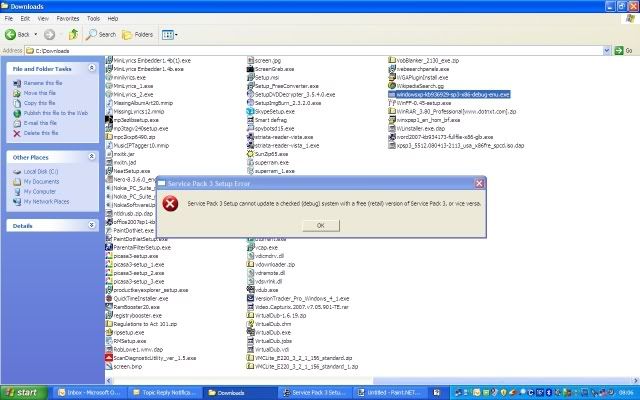Open the View menu

pos(43,19)
